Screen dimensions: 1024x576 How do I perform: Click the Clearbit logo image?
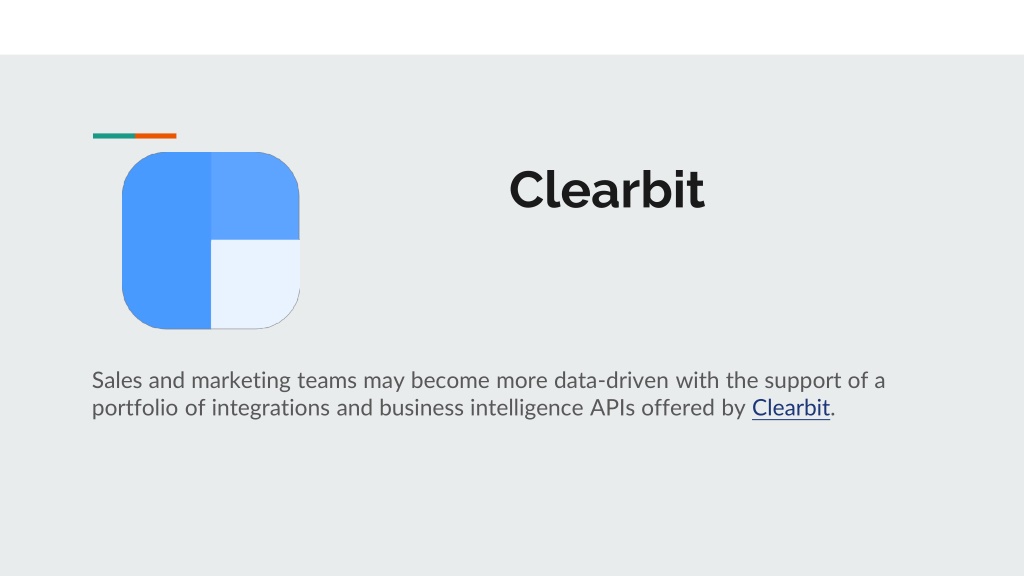pyautogui.click(x=211, y=240)
